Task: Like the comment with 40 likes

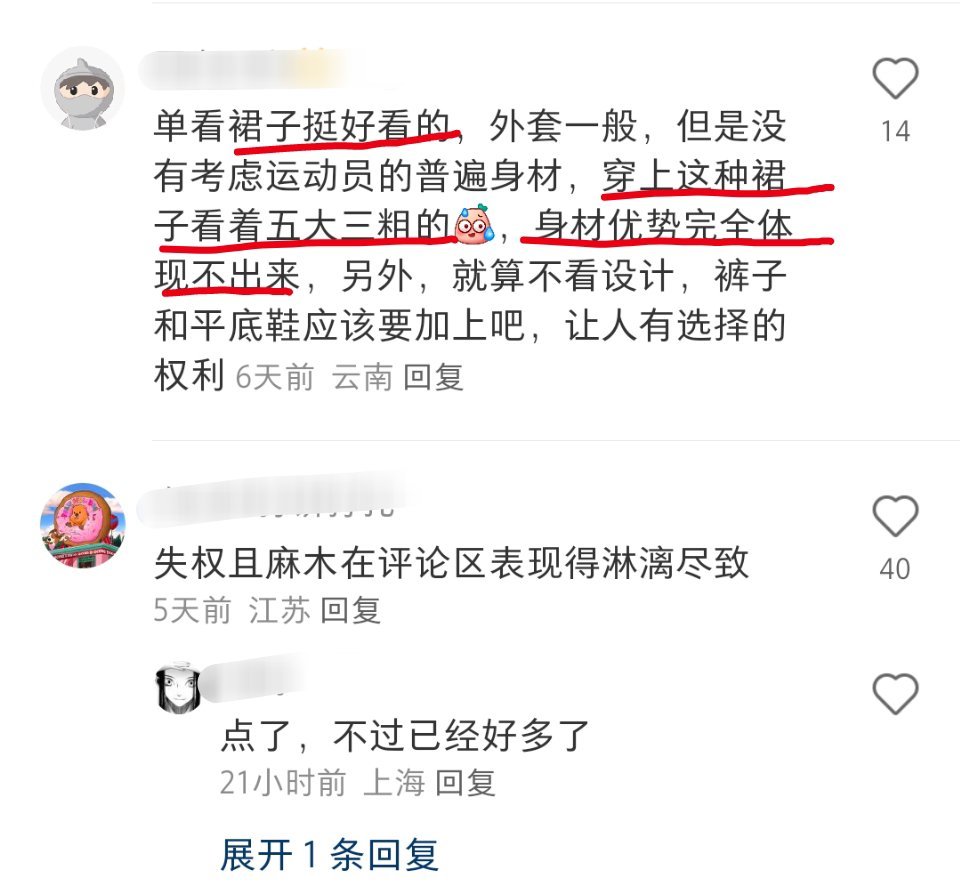Action: (895, 516)
